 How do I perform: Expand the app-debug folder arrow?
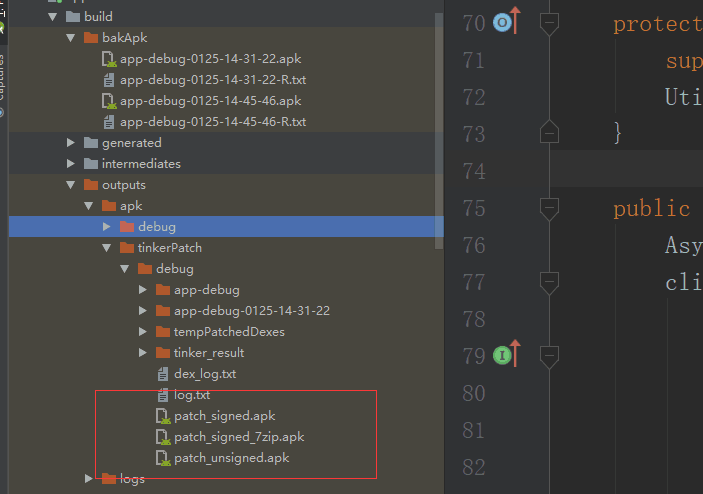[x=143, y=290]
